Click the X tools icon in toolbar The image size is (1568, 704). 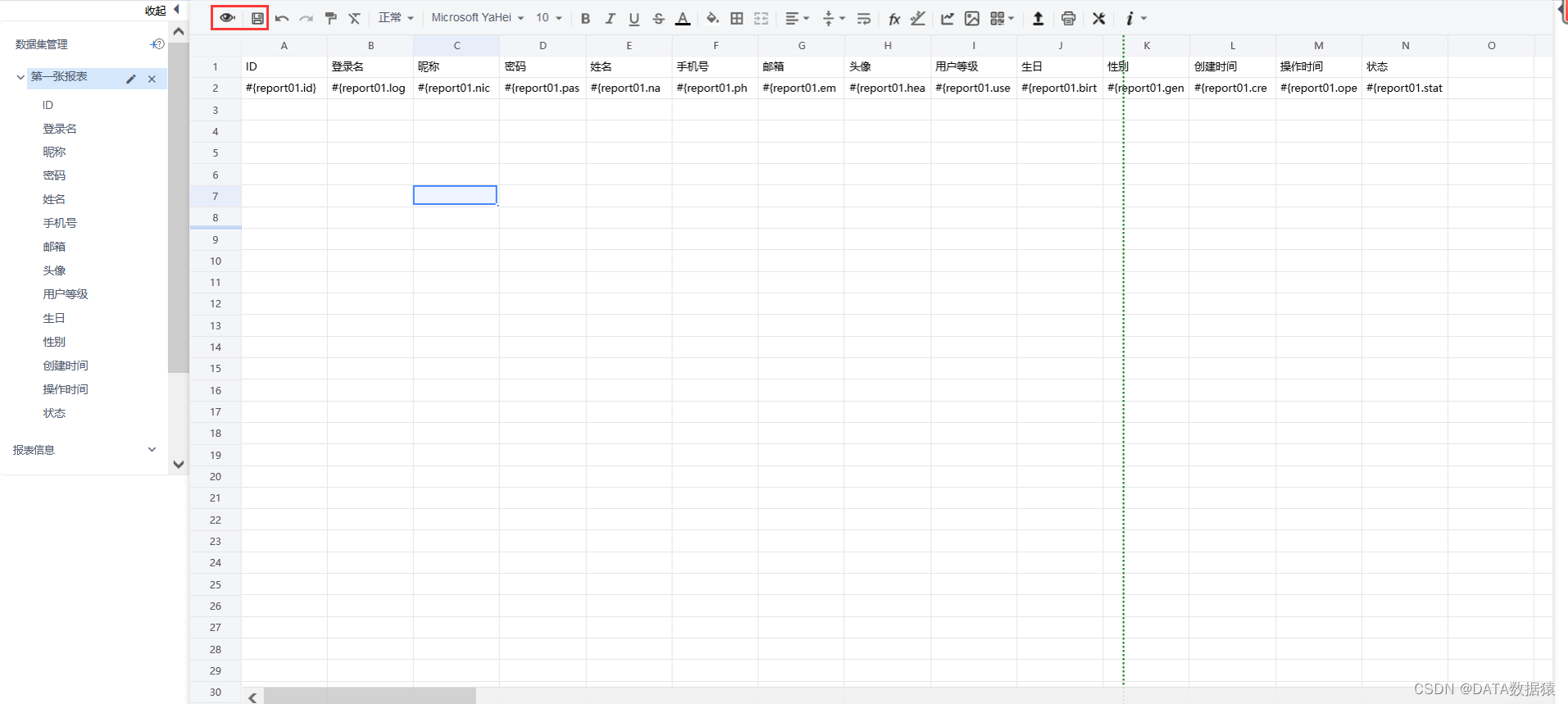(1098, 18)
